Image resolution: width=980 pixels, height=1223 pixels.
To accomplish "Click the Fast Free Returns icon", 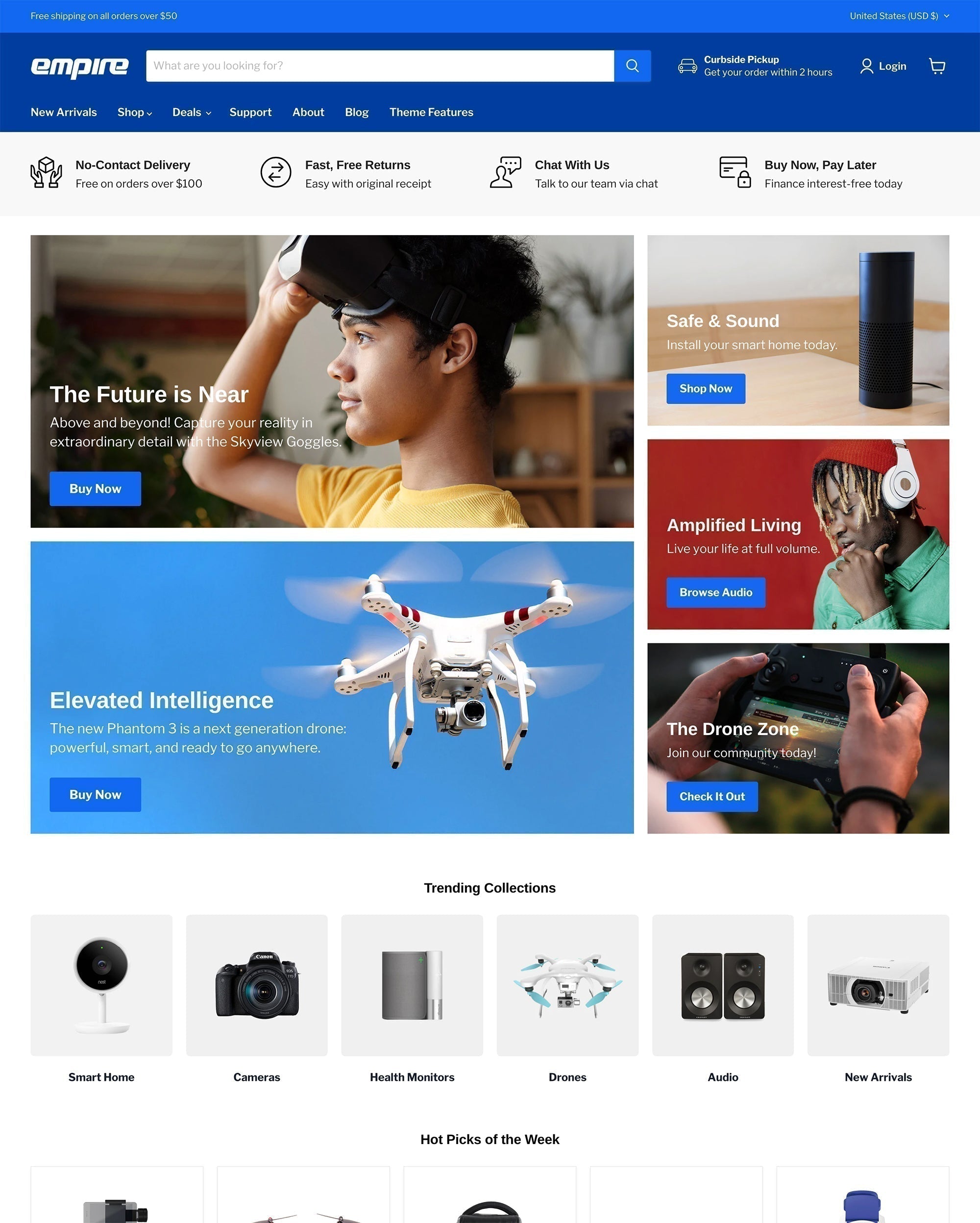I will tap(275, 172).
